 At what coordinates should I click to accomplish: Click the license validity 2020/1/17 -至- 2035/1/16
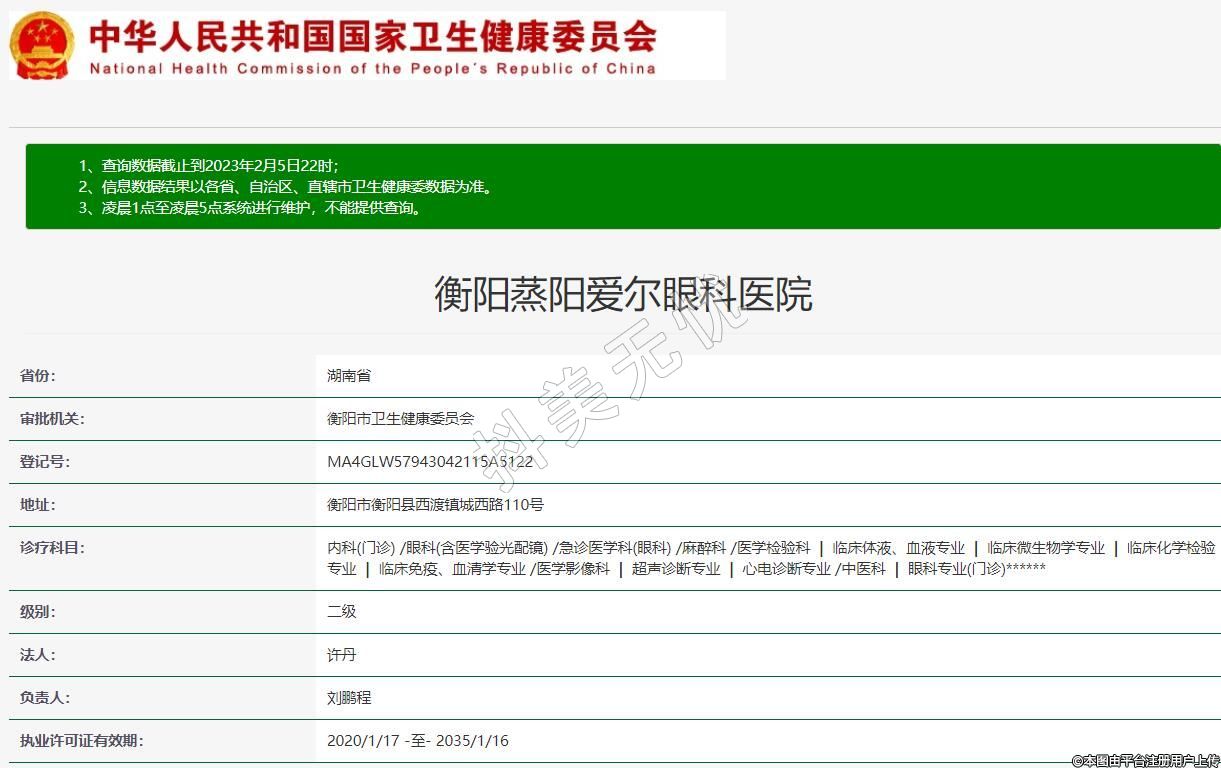[x=418, y=741]
